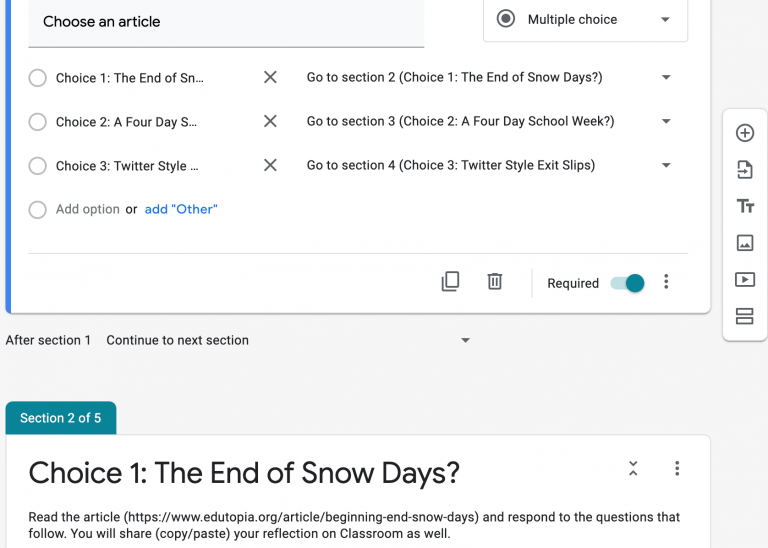Add a video using the sidebar play icon
Viewport: 768px width, 548px height.
point(744,279)
